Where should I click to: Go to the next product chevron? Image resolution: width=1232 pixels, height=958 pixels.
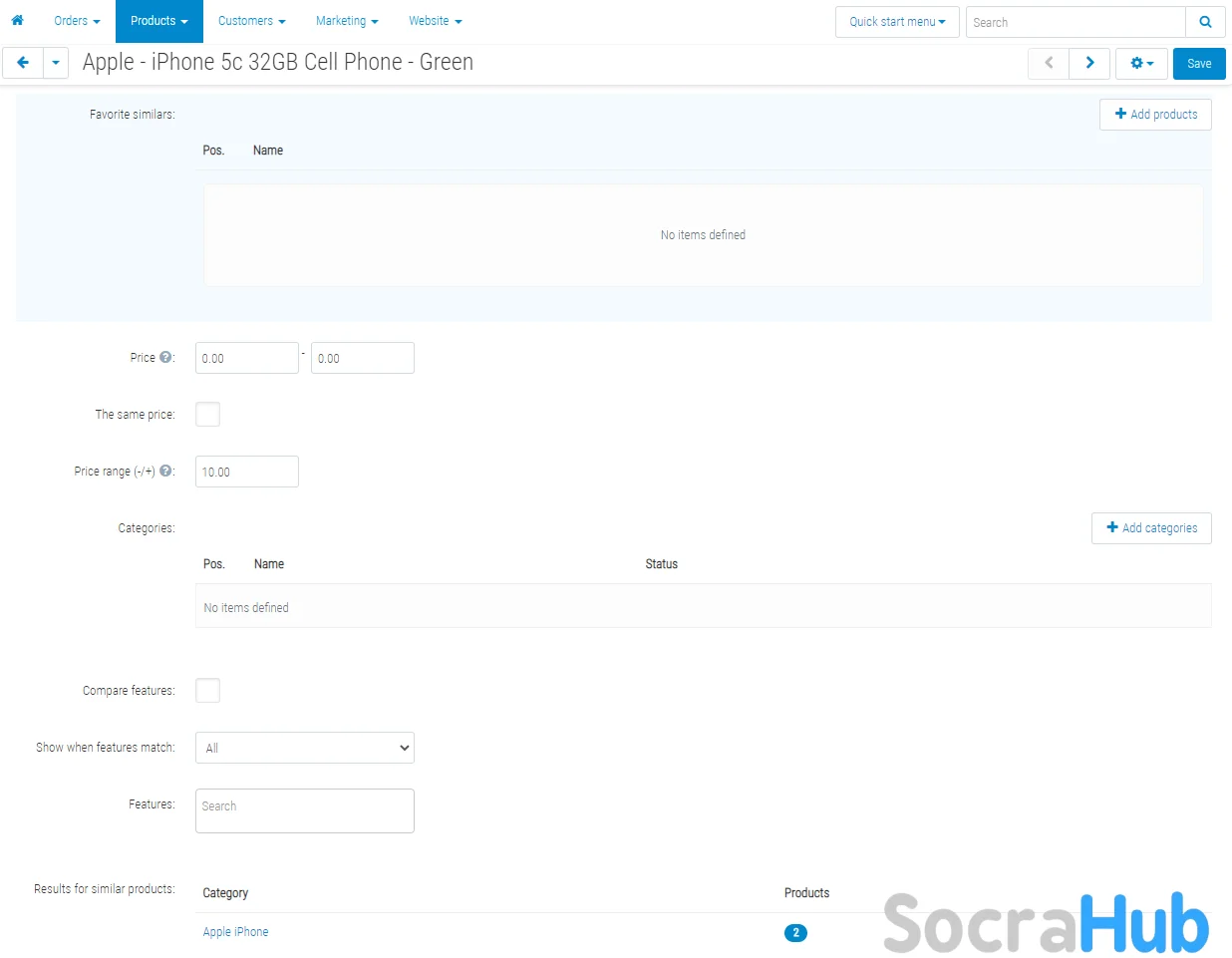coord(1089,63)
